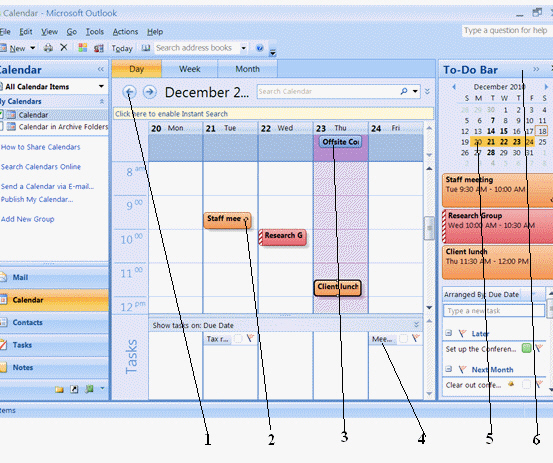
Task: Select the red Research G appointment
Action: (x=282, y=237)
